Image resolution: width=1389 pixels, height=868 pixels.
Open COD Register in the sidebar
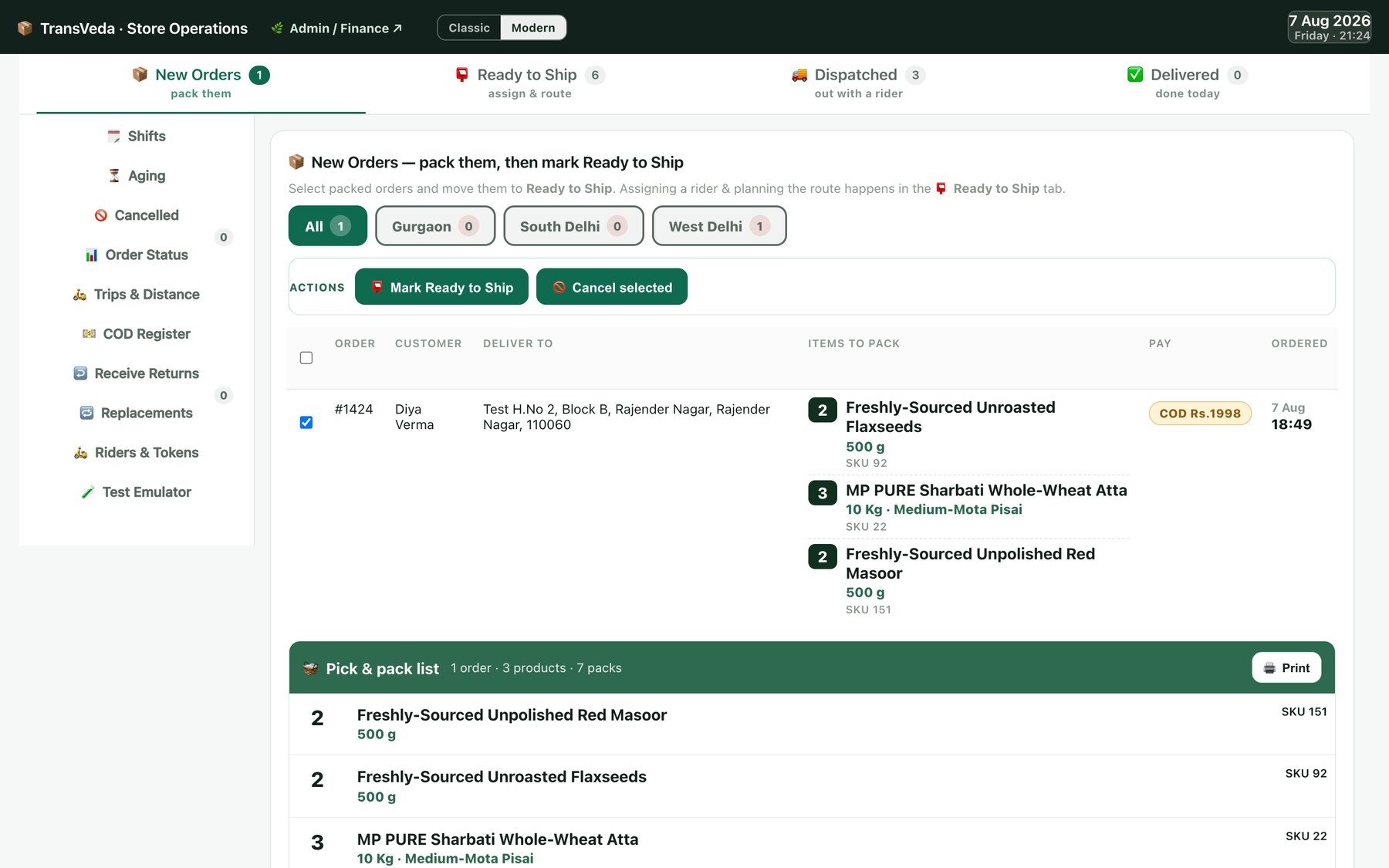coord(137,334)
